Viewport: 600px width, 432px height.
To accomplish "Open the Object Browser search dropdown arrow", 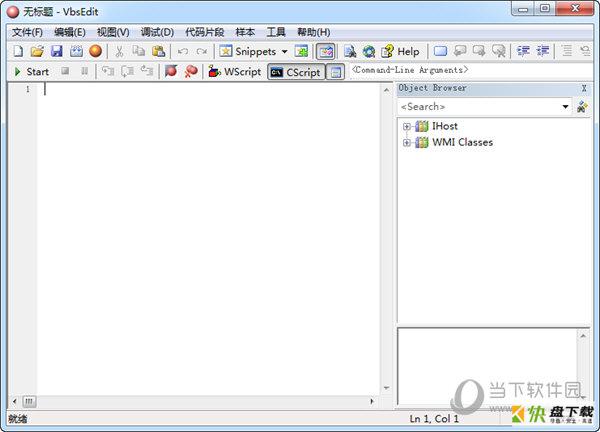I will [x=565, y=107].
